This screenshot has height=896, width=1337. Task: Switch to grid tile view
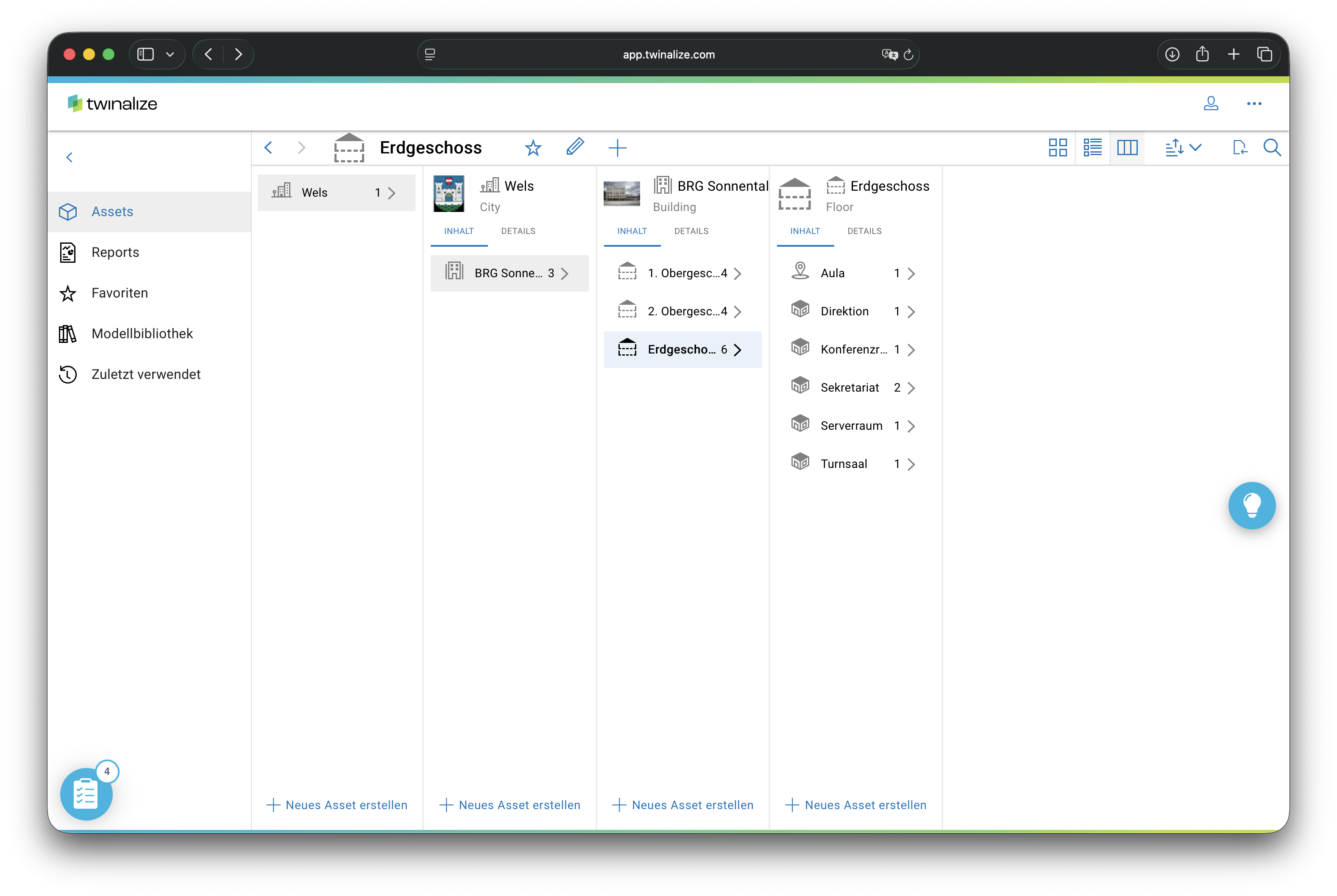coord(1058,148)
